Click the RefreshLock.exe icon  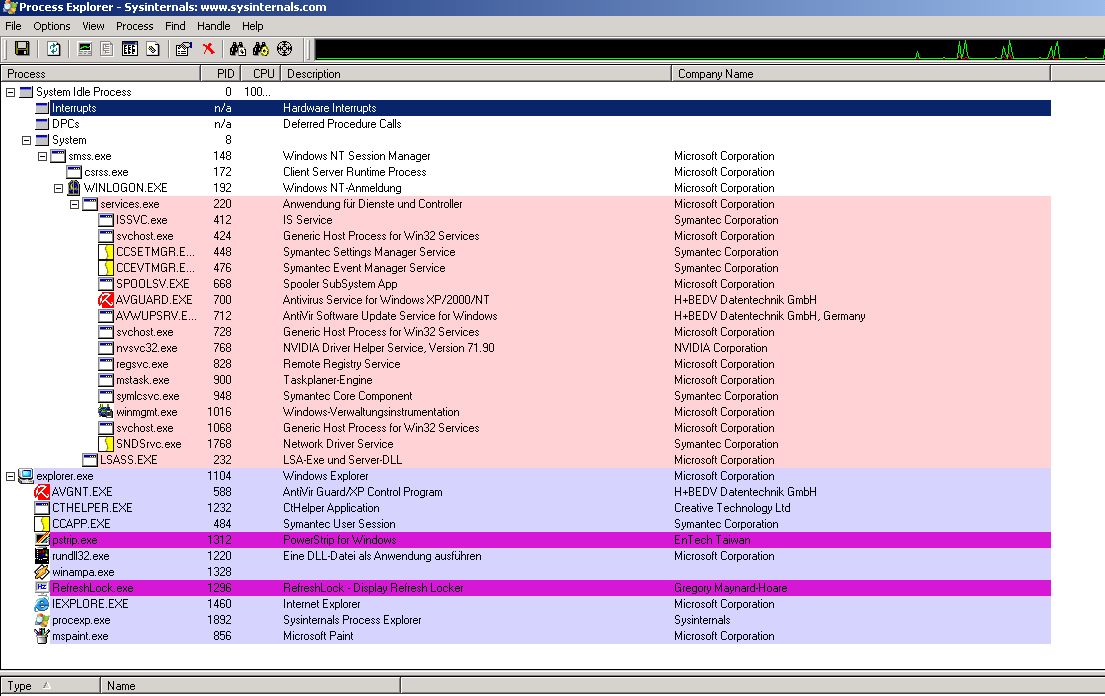(42, 588)
